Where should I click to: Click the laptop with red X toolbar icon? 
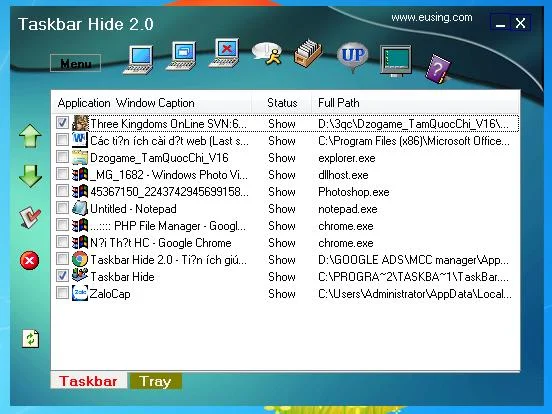pyautogui.click(x=224, y=52)
